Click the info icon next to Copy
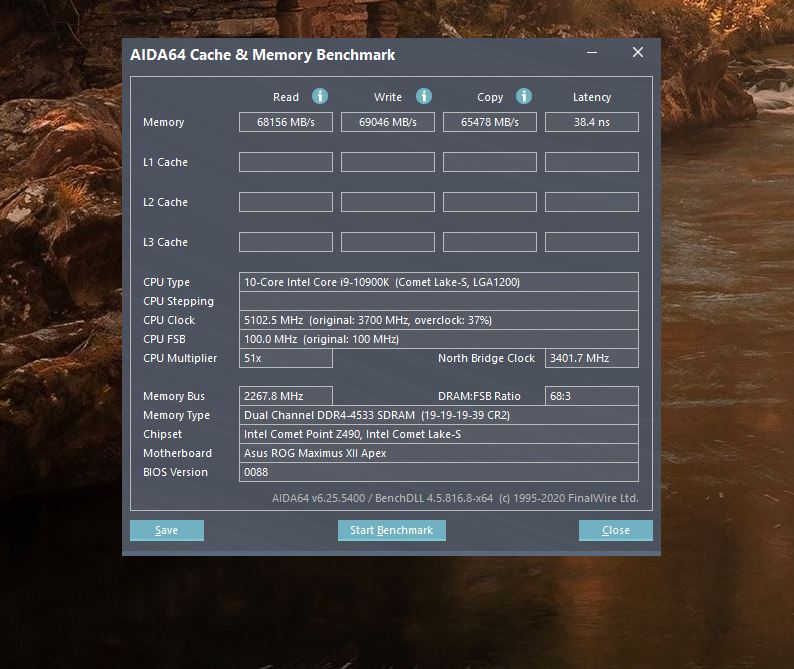794x669 pixels. (524, 96)
